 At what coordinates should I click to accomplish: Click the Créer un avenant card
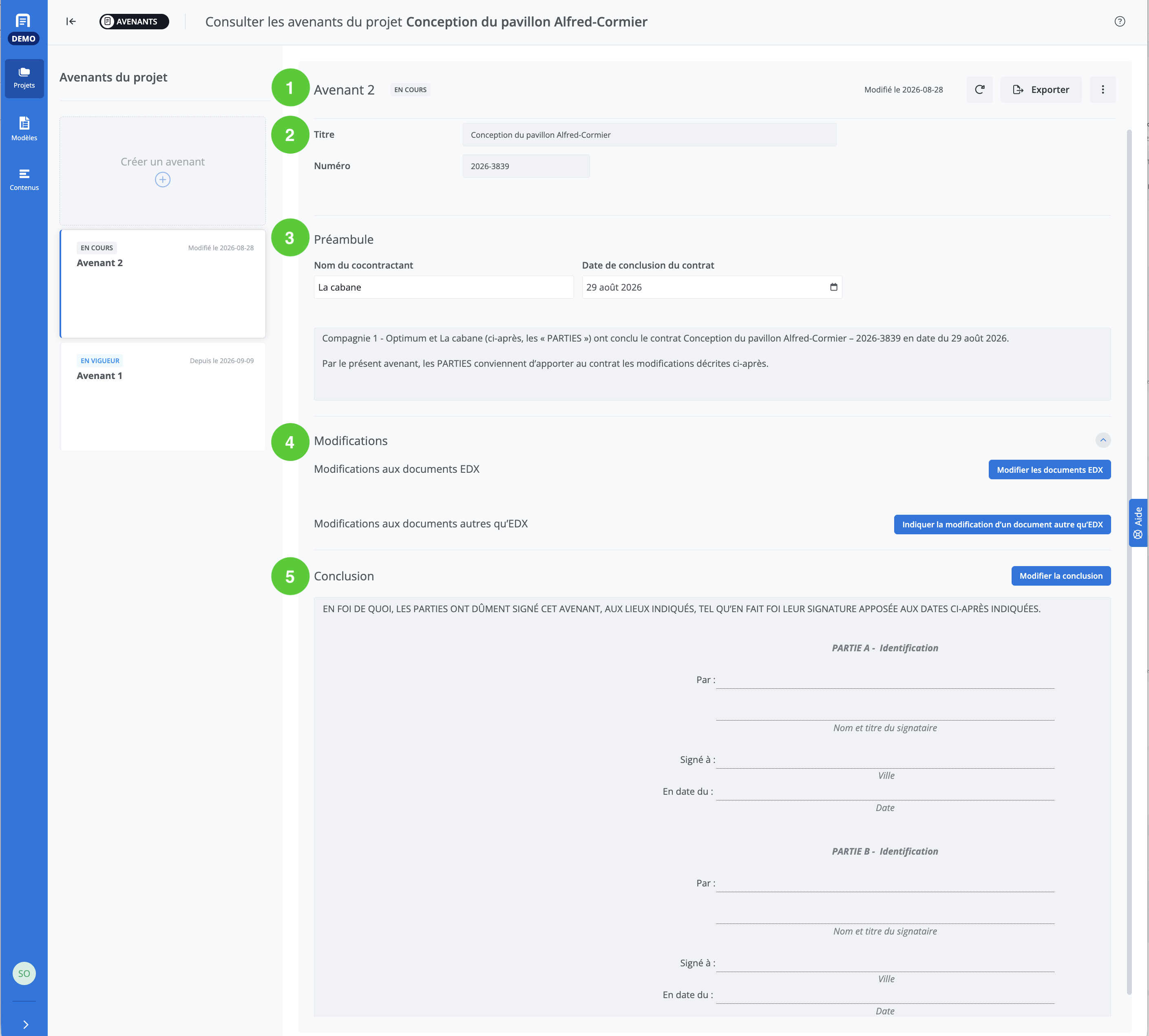point(163,171)
